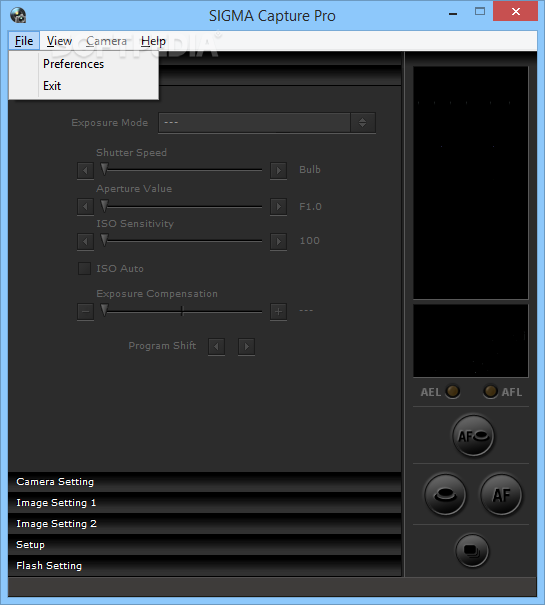The height and width of the screenshot is (605, 545).
Task: Click the shutter release round button
Action: [445, 495]
